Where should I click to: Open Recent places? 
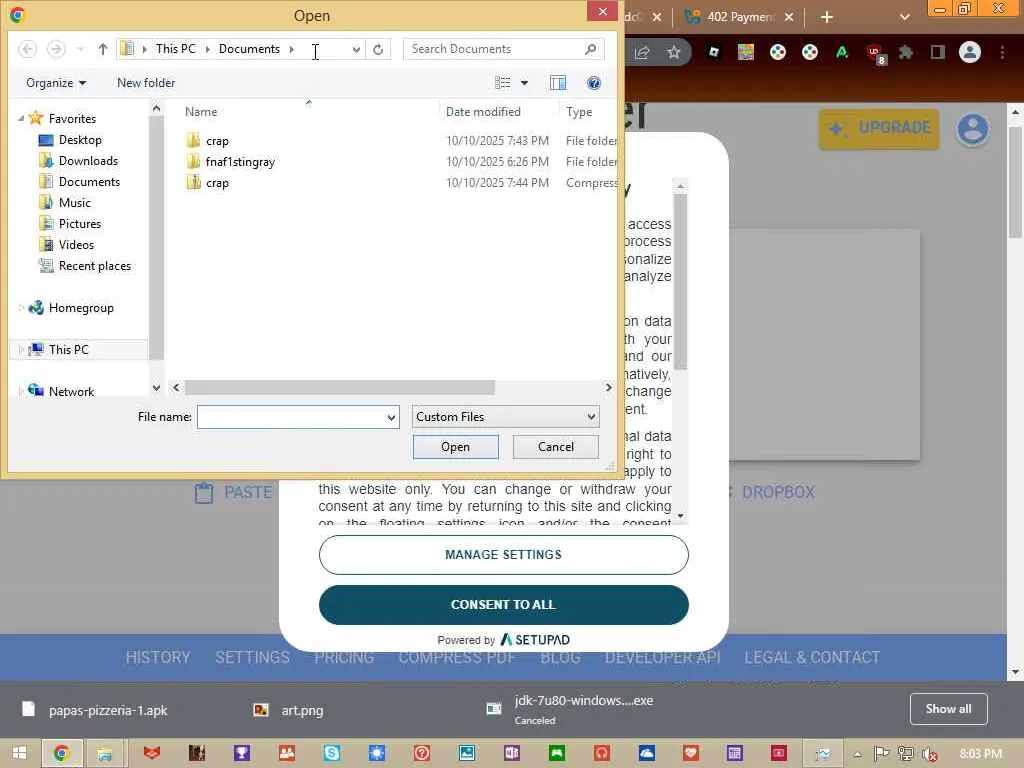pos(95,266)
